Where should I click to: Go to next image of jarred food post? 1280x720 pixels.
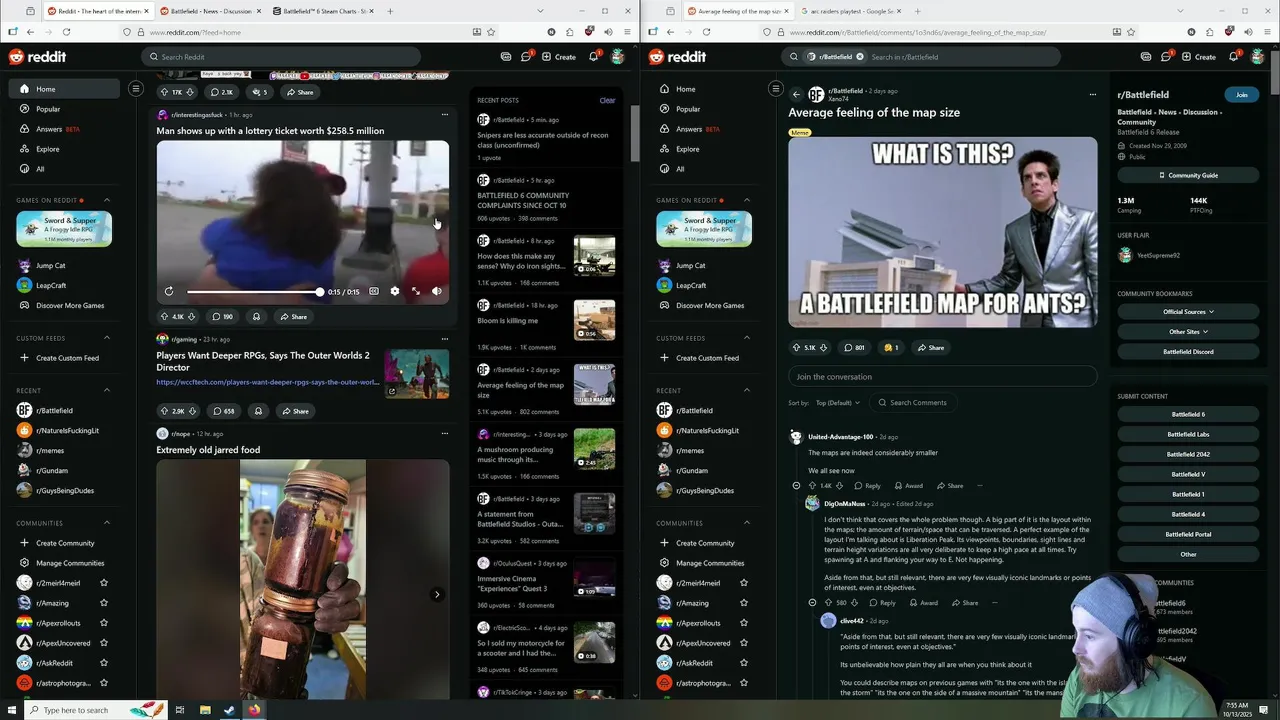point(437,595)
